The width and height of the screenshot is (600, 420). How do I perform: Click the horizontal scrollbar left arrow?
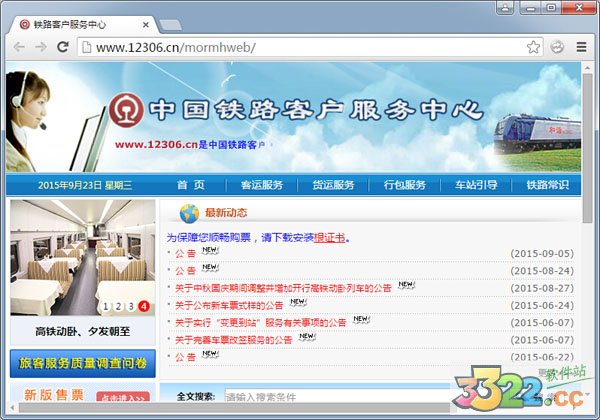(12, 408)
